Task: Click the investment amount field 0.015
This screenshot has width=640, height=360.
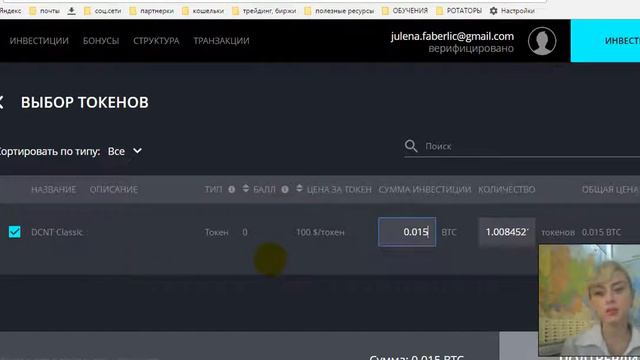Action: (407, 232)
